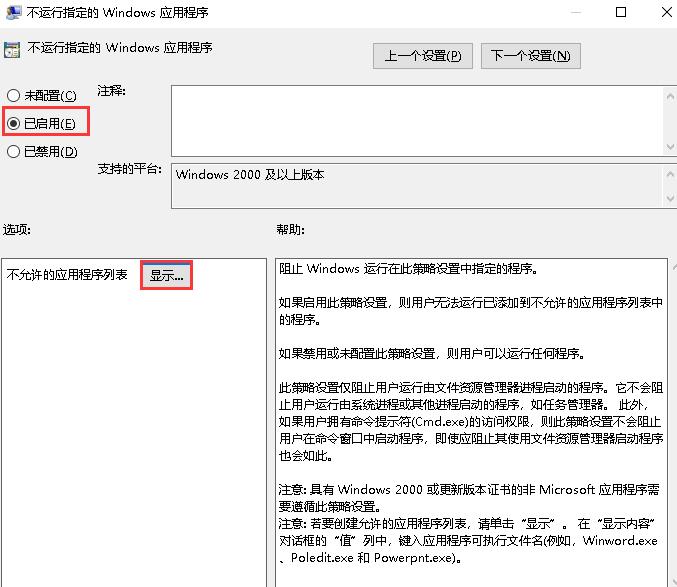Click the 上一个设置(P) button

pyautogui.click(x=423, y=56)
